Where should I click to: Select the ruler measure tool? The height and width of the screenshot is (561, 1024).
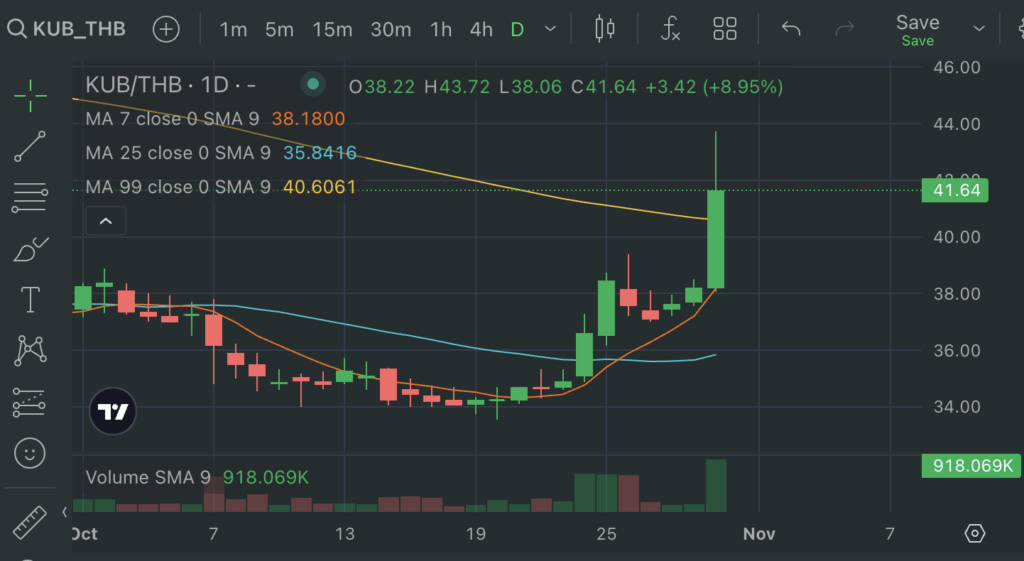click(x=30, y=521)
